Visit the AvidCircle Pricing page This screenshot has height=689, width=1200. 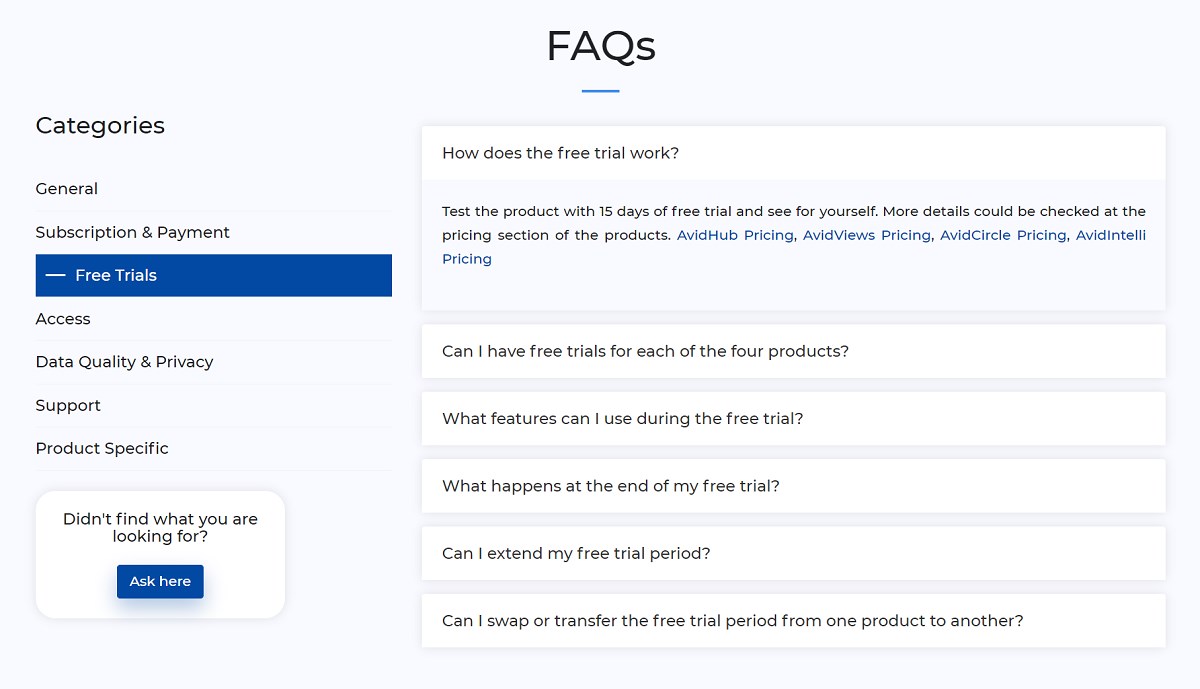point(1003,235)
